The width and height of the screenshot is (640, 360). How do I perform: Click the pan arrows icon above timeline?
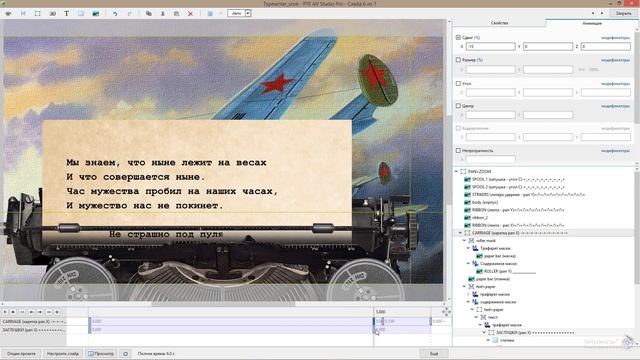click(x=446, y=312)
